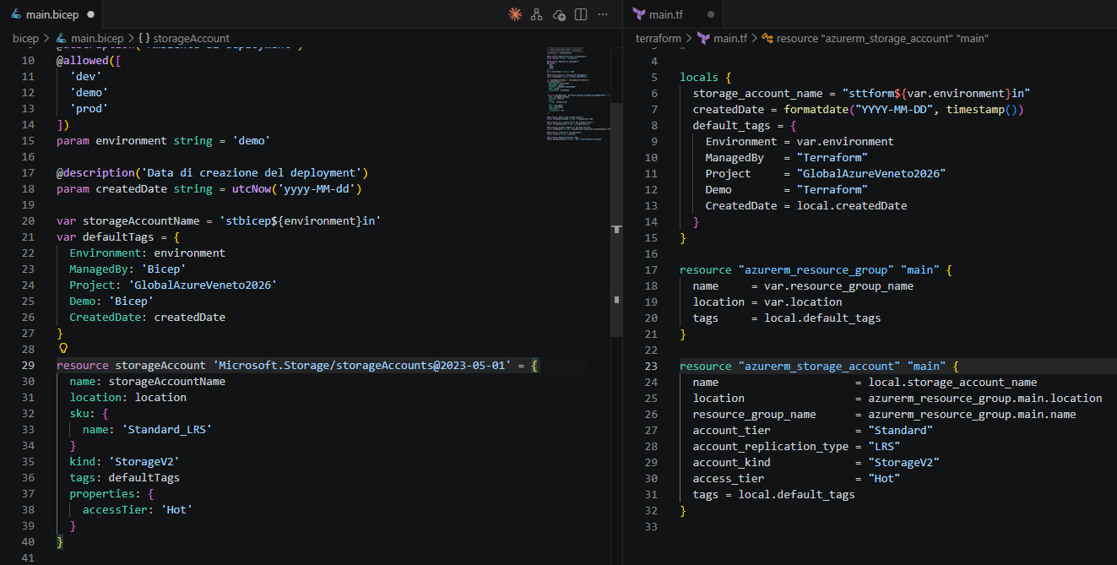This screenshot has width=1117, height=565.
Task: Select the main.bicep breadcrumb item
Action: (90, 38)
